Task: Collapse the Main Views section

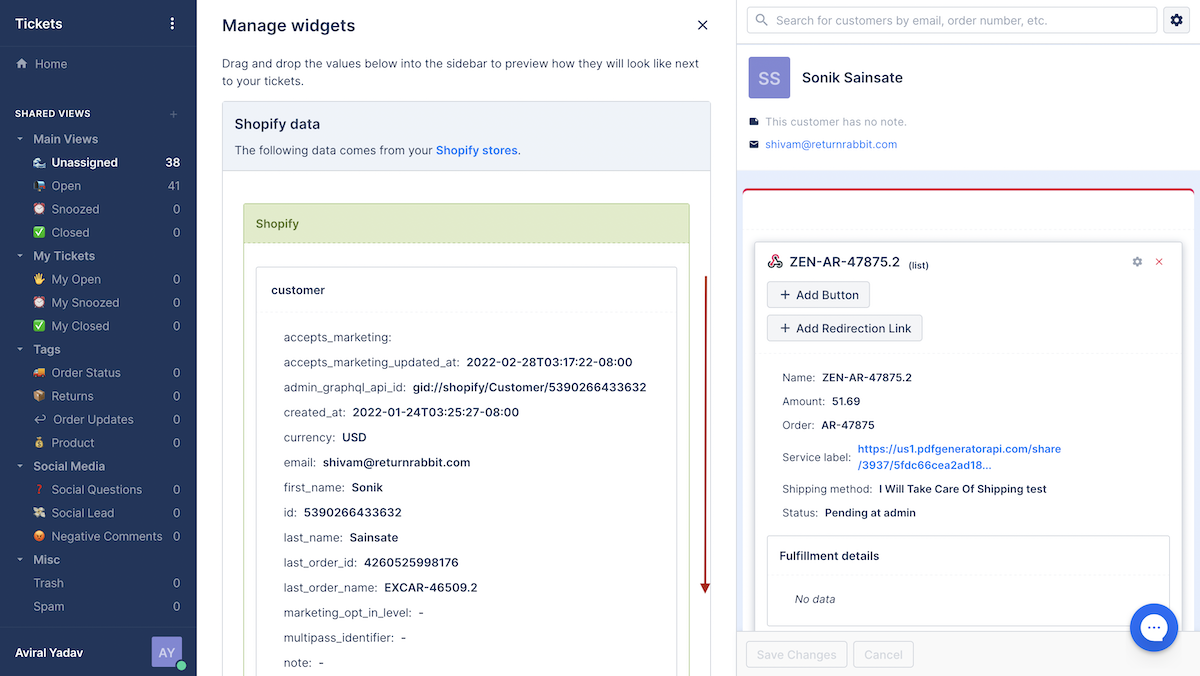Action: 22,139
